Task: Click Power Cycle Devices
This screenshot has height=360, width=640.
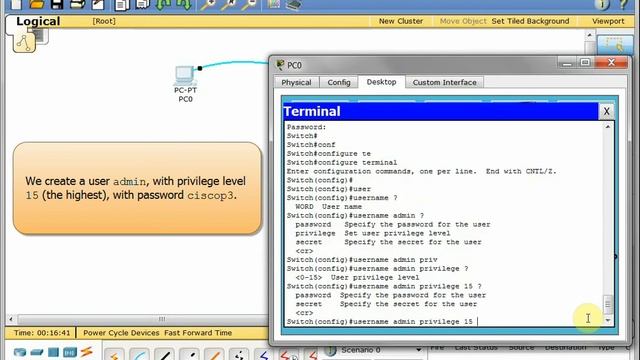Action: (x=121, y=333)
